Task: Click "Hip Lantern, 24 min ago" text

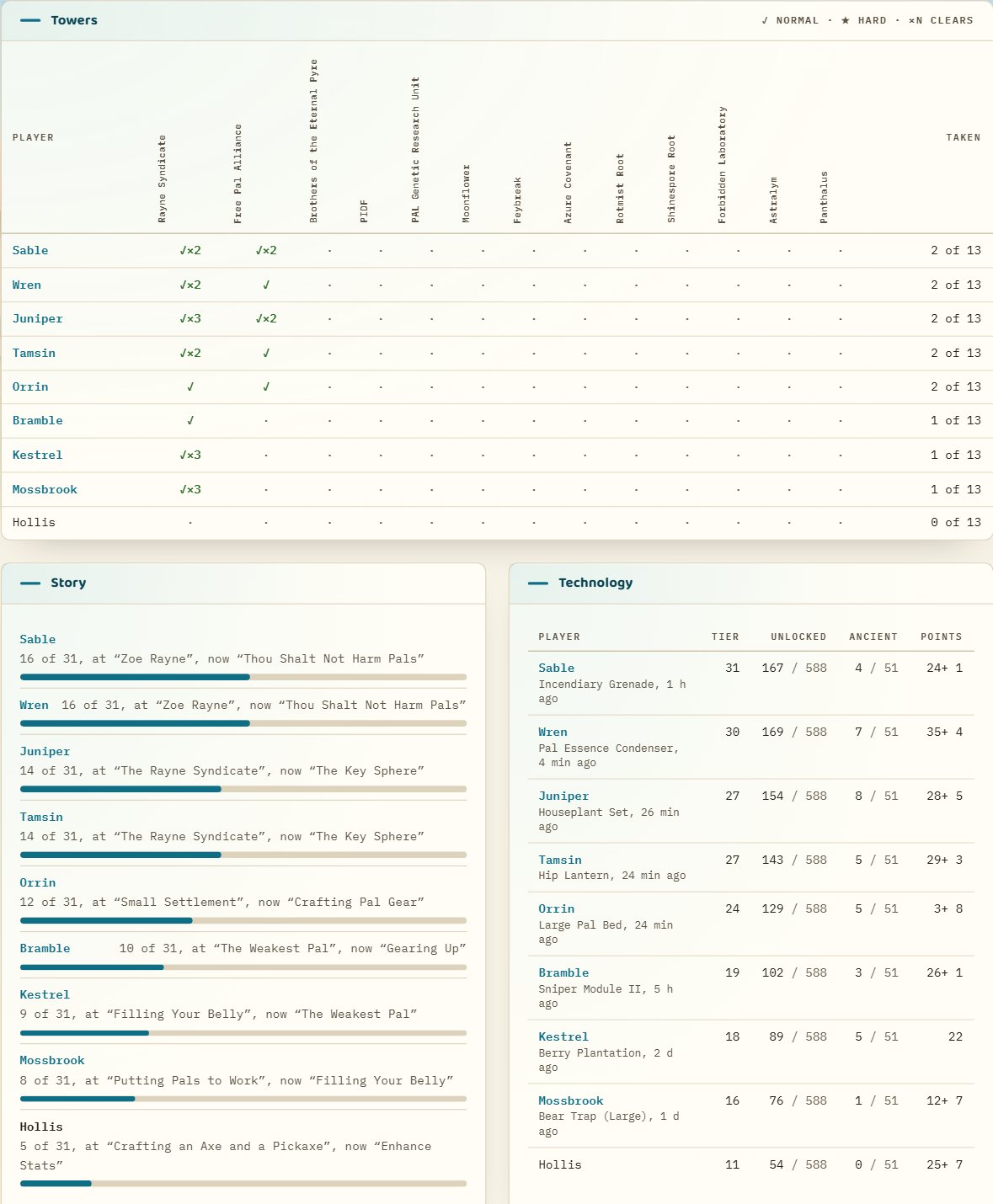Action: pyautogui.click(x=612, y=876)
